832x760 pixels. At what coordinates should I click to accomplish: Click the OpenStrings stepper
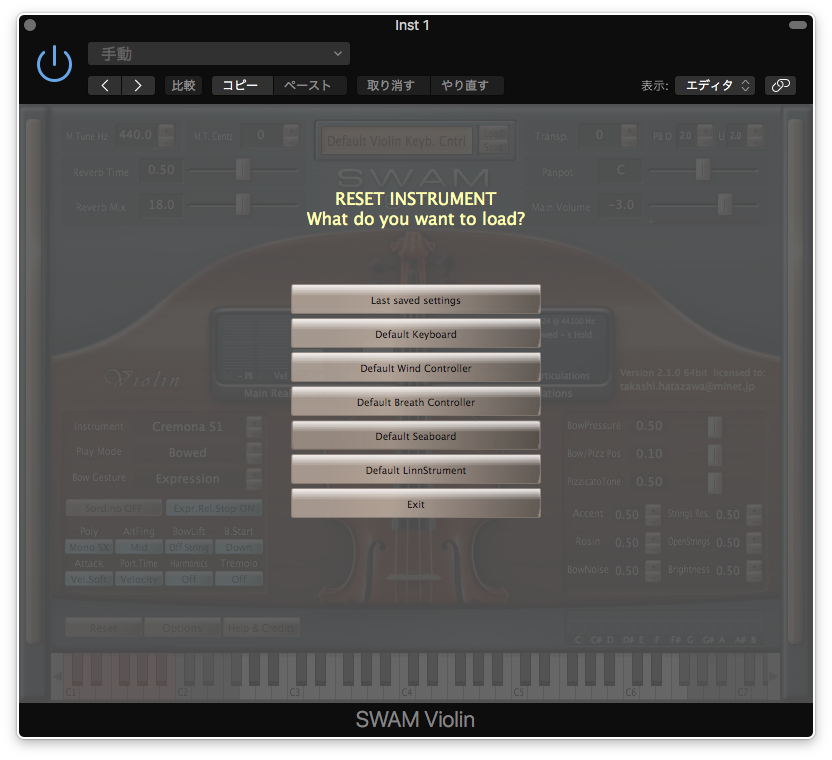(x=753, y=542)
